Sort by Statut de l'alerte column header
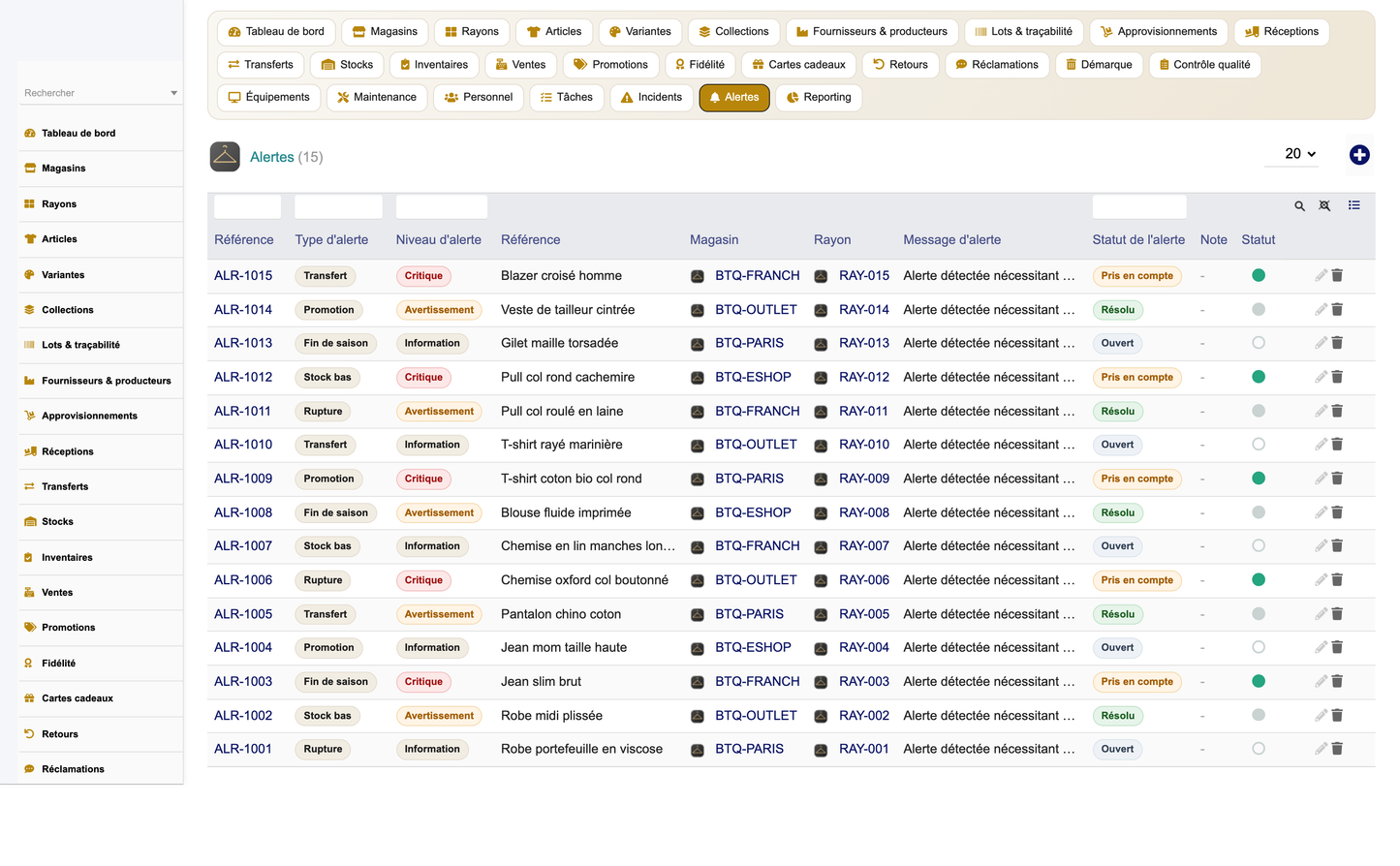The width and height of the screenshot is (1400, 866). (x=1138, y=240)
